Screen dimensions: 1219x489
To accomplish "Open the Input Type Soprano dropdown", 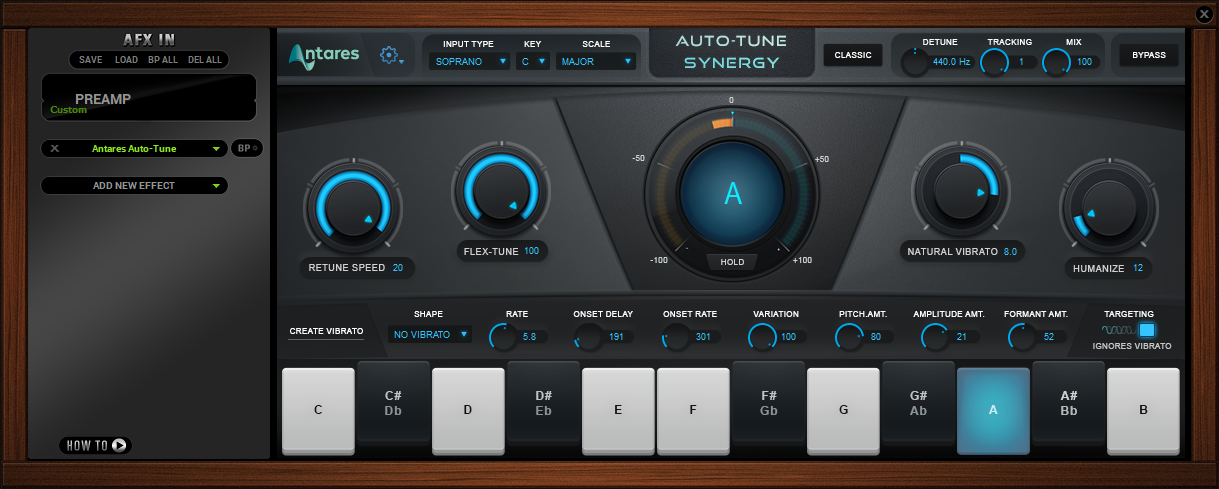I will 470,61.
